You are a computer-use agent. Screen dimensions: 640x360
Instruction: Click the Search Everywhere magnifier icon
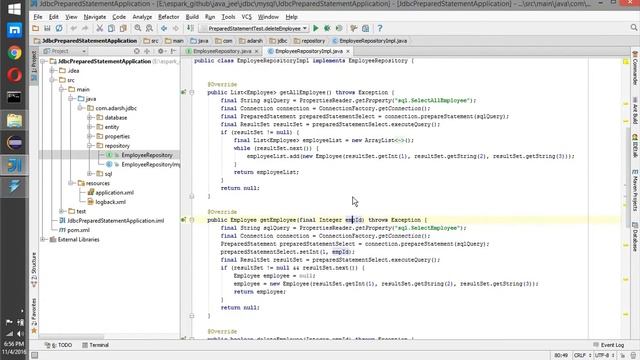pyautogui.click(x=633, y=28)
